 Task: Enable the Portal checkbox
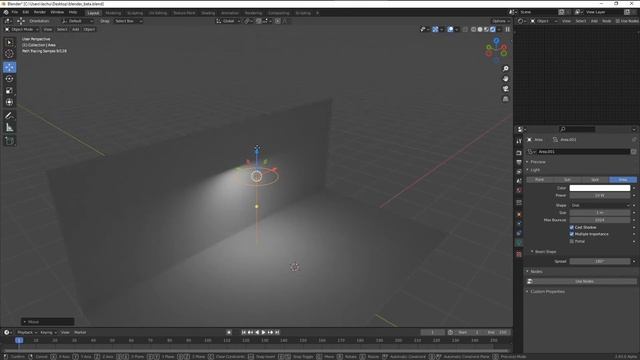(571, 241)
